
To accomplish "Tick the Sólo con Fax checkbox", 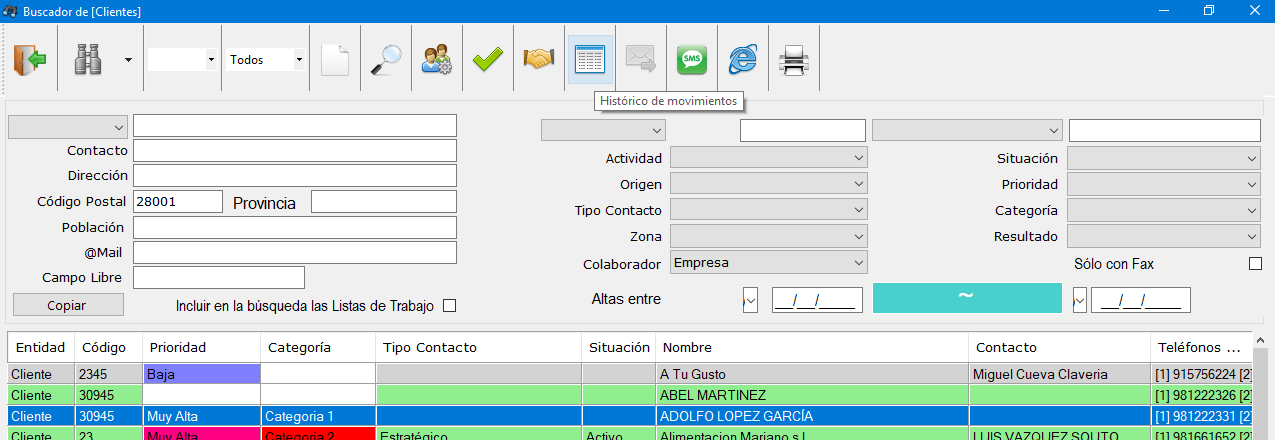I will click(x=1256, y=264).
